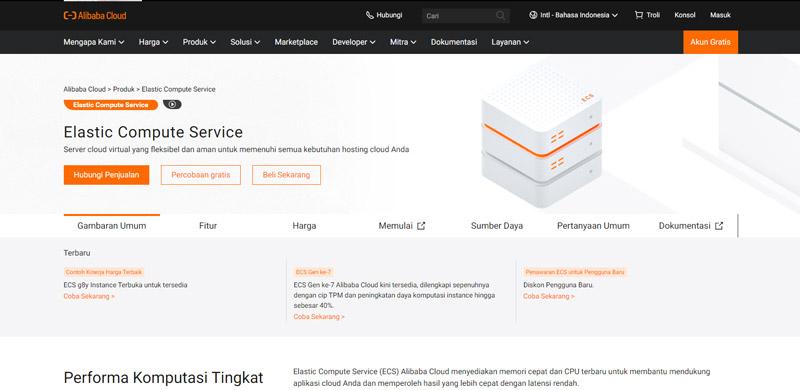Click the phone icon beside Hubungi

[369, 15]
